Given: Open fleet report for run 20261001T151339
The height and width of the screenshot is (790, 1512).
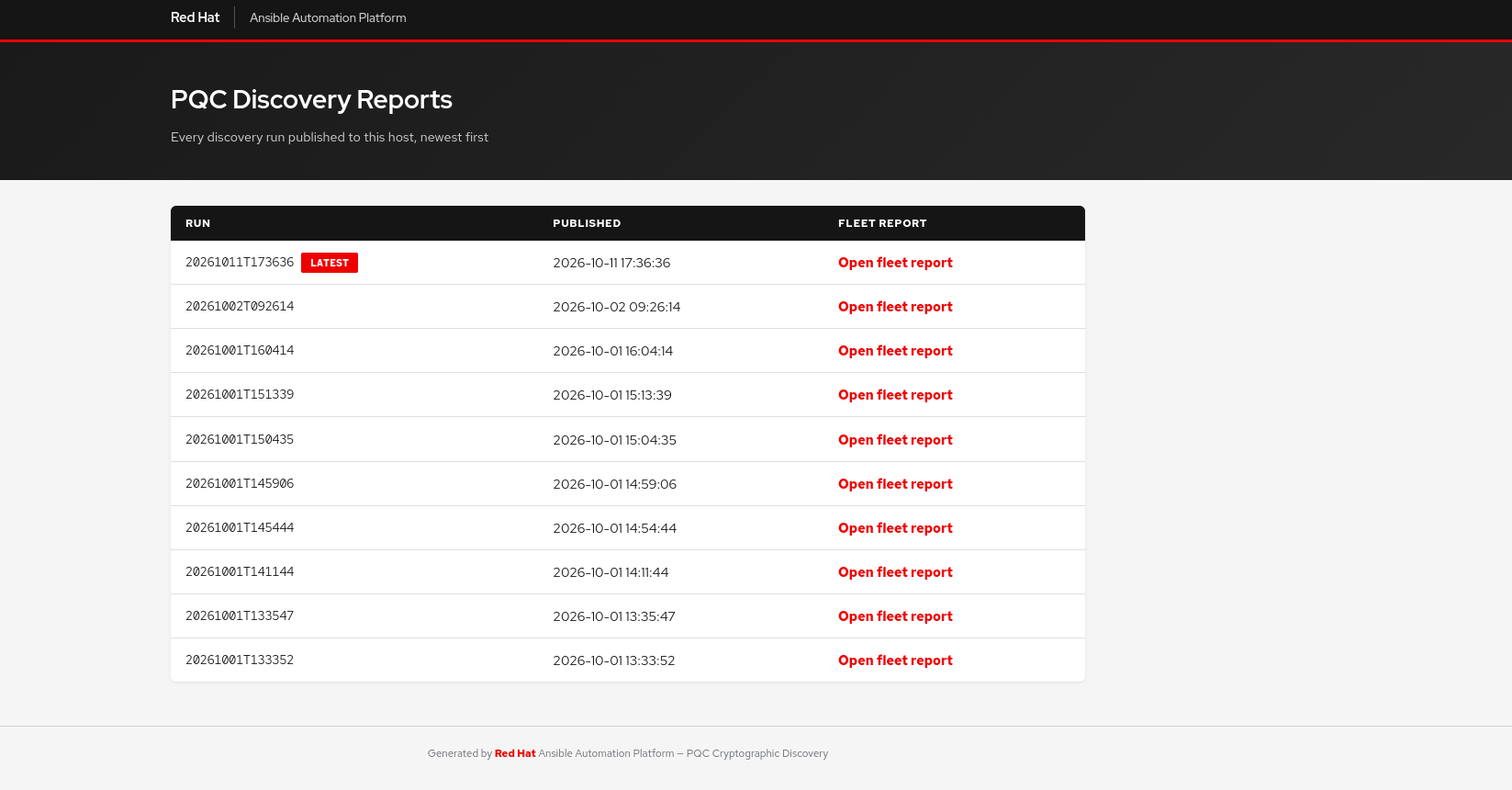Looking at the screenshot, I should (x=895, y=395).
